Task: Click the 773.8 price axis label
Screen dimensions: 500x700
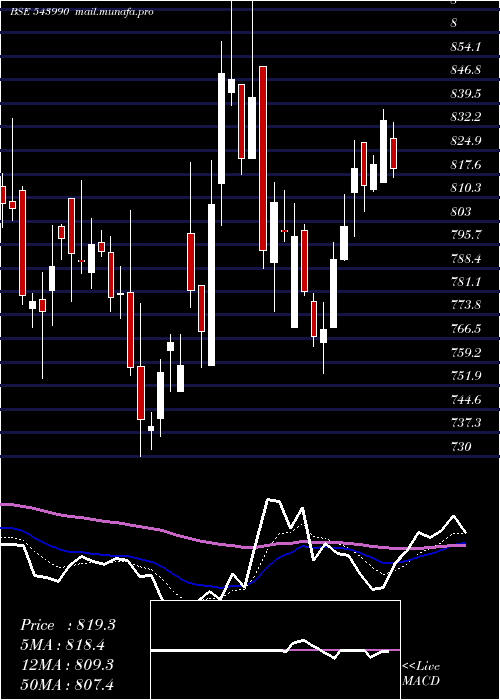Action: [x=465, y=305]
